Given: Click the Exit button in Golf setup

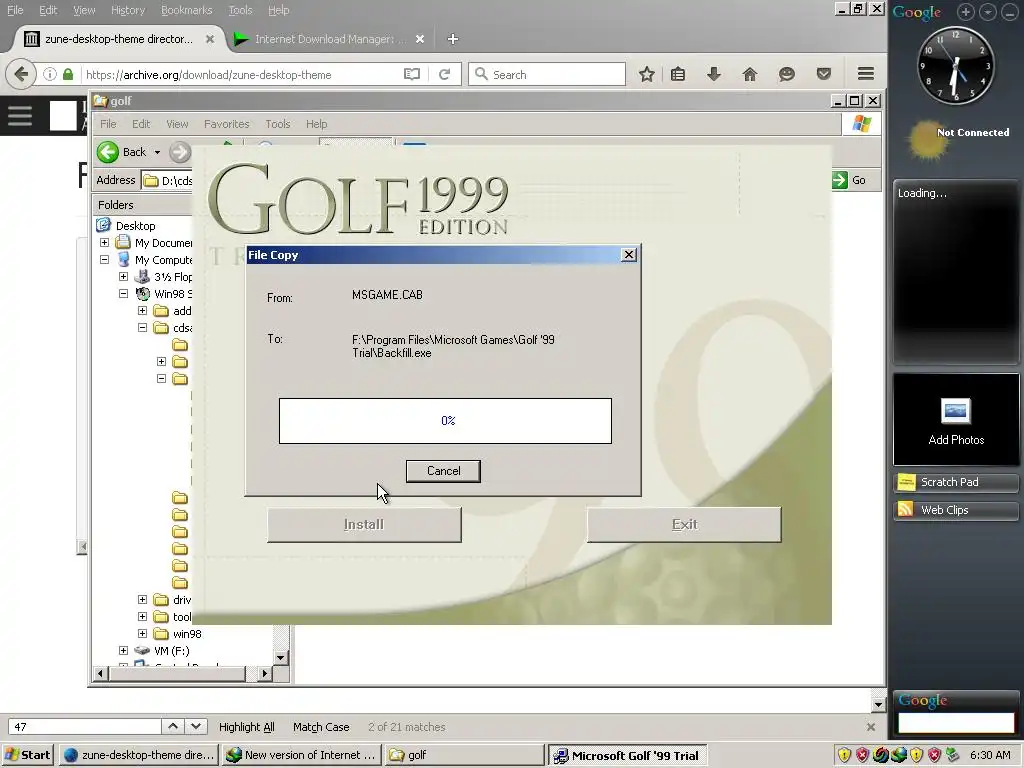Looking at the screenshot, I should tap(684, 524).
